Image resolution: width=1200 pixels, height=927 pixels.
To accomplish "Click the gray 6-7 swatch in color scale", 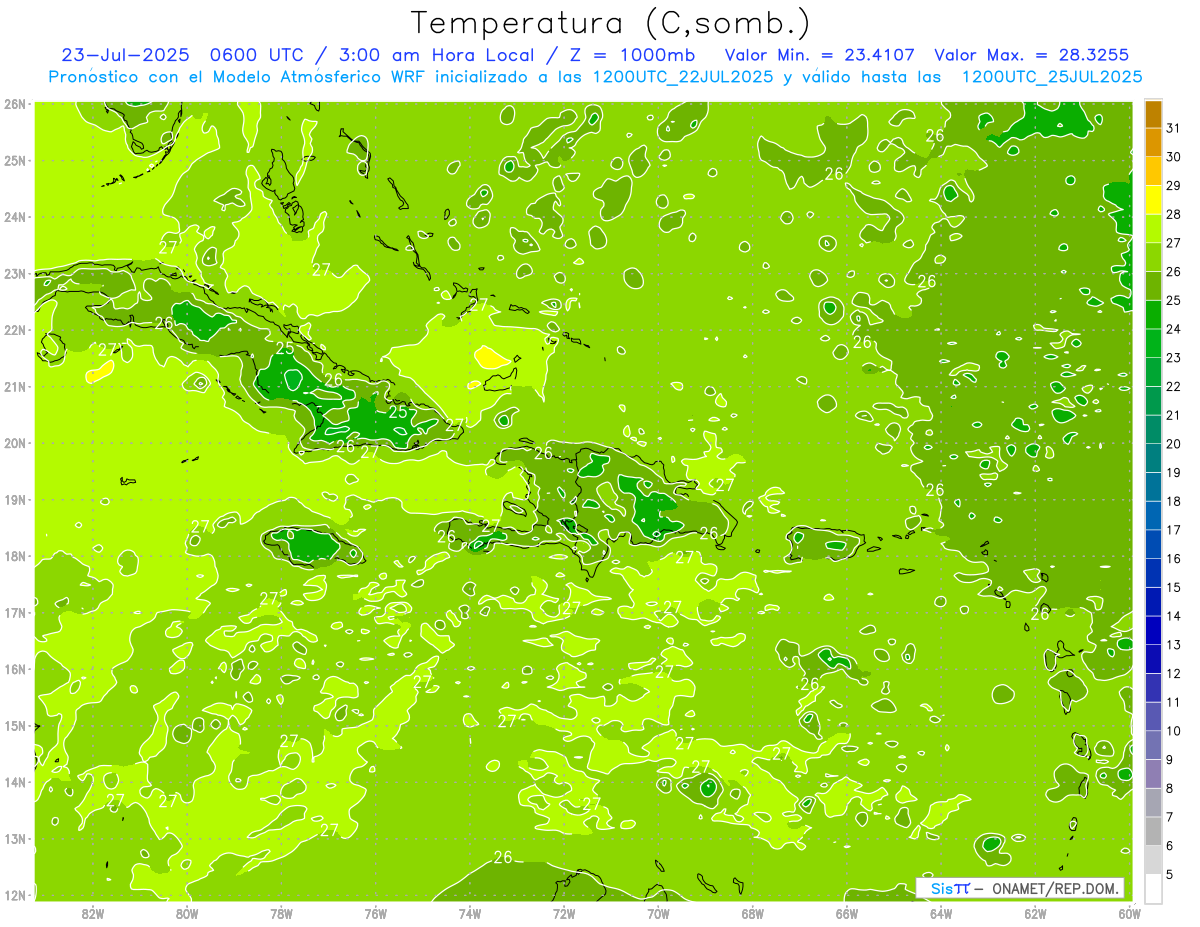I will (1153, 830).
